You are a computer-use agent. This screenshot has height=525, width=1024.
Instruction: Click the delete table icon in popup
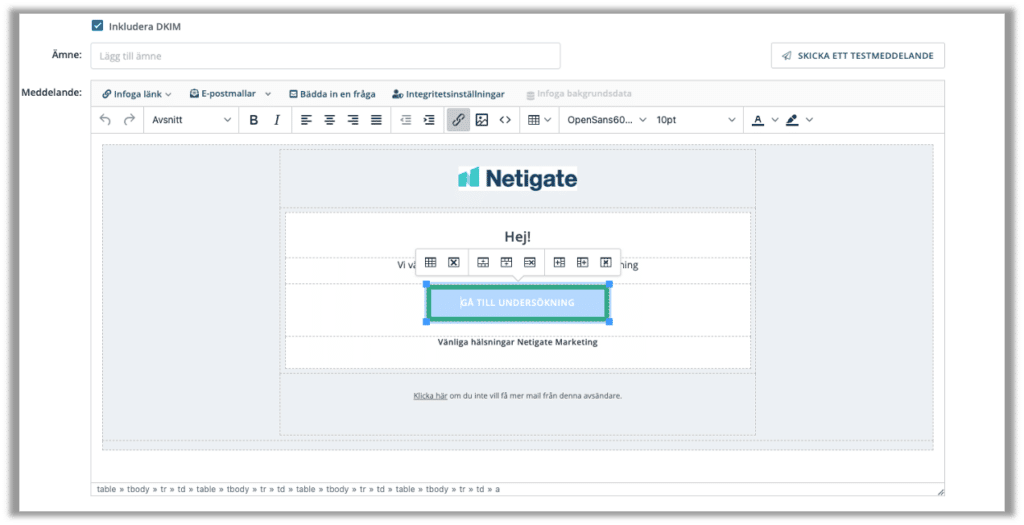coord(453,262)
